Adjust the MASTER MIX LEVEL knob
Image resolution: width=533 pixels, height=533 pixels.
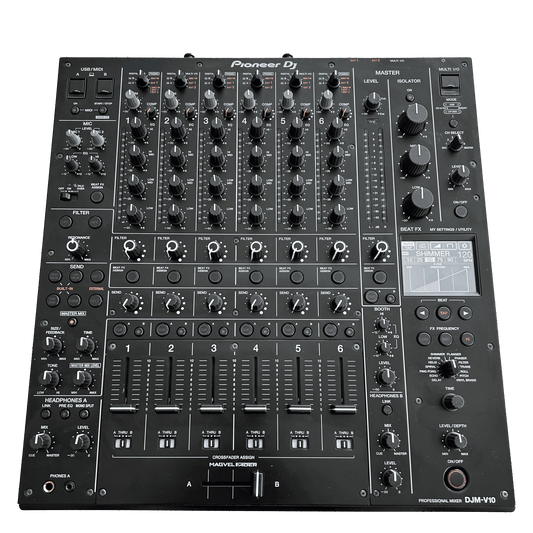[83, 378]
